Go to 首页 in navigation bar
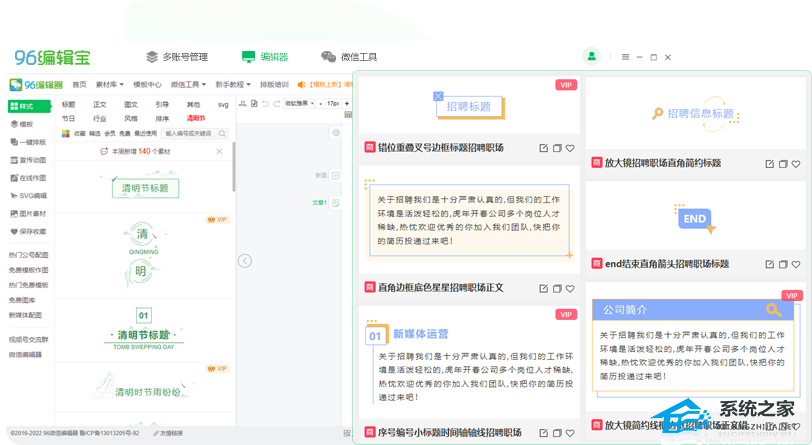Screen dimensions: 812x445 [79, 84]
